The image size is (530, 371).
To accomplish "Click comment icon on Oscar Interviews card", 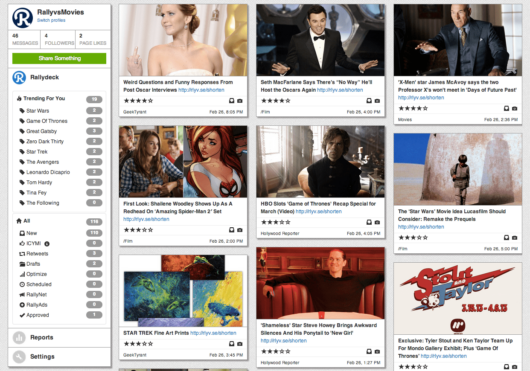I will tap(232, 101).
